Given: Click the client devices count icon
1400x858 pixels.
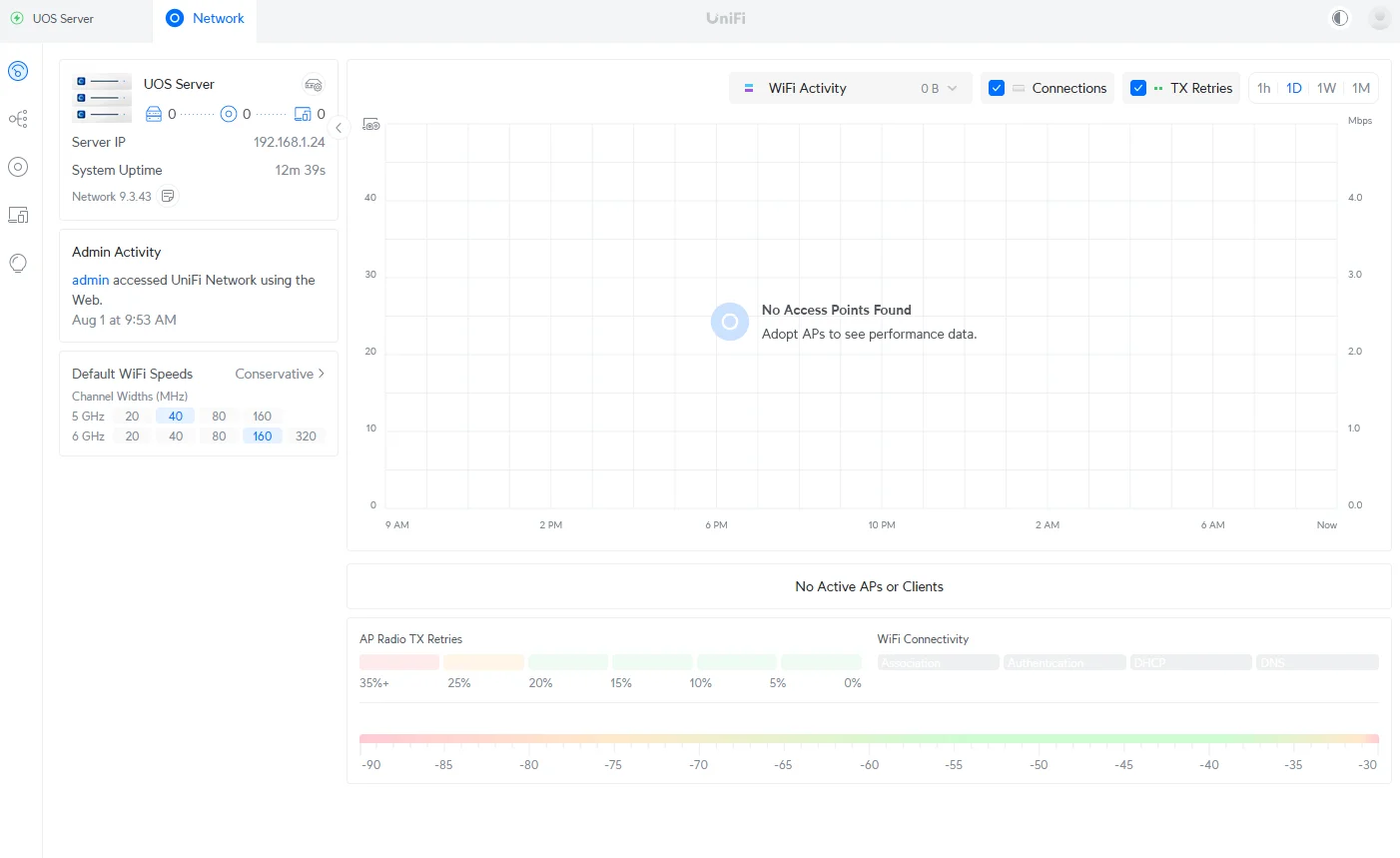Looking at the screenshot, I should 303,114.
